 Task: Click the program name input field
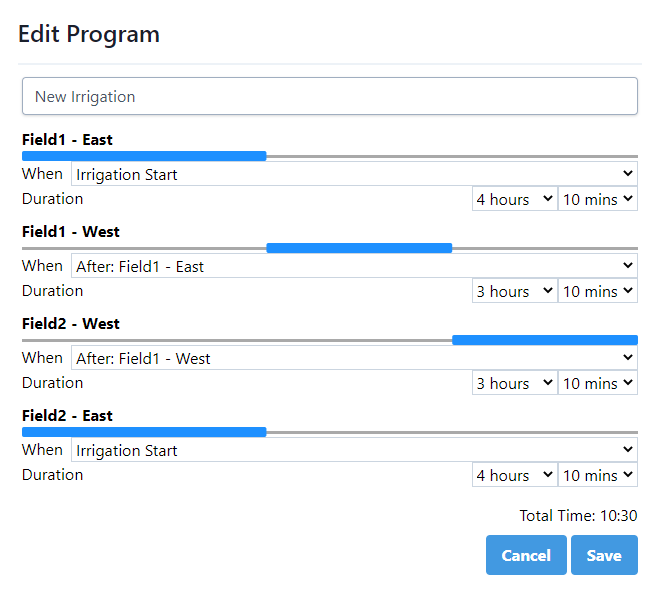point(329,97)
